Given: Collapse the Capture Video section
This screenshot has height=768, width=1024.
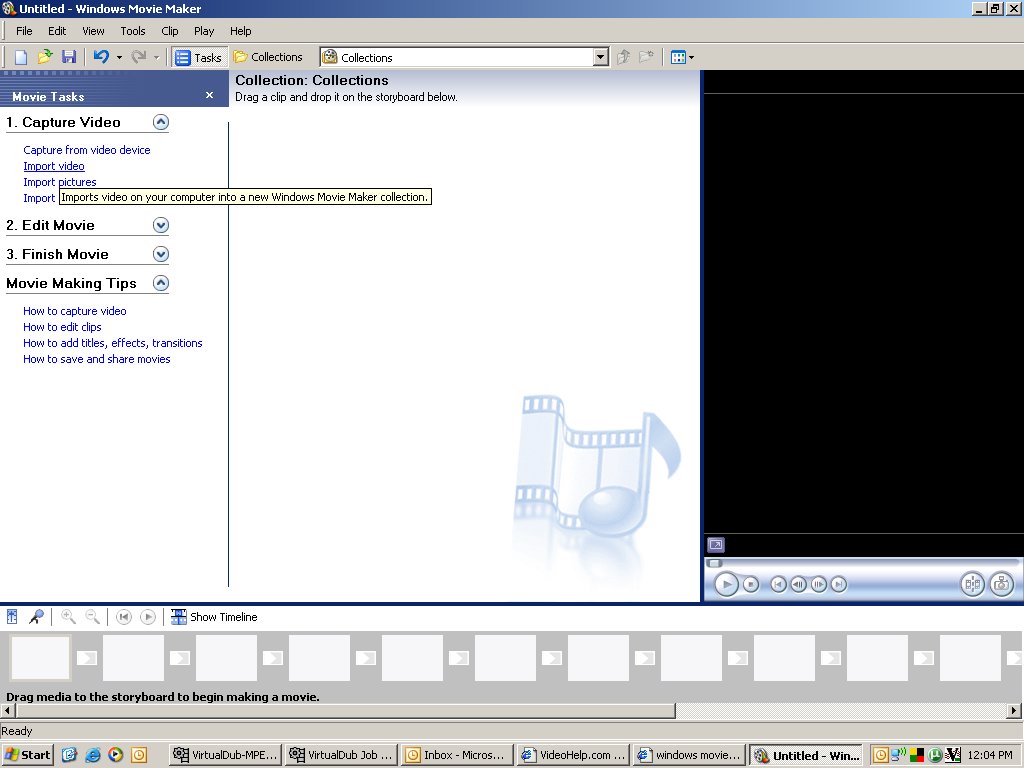Looking at the screenshot, I should [x=161, y=122].
